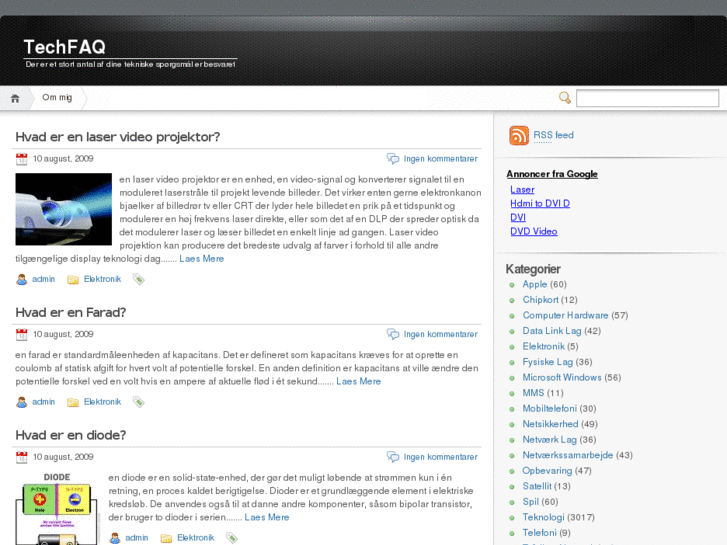Open the Microsoft Windows category
This screenshot has width=727, height=545.
click(562, 378)
